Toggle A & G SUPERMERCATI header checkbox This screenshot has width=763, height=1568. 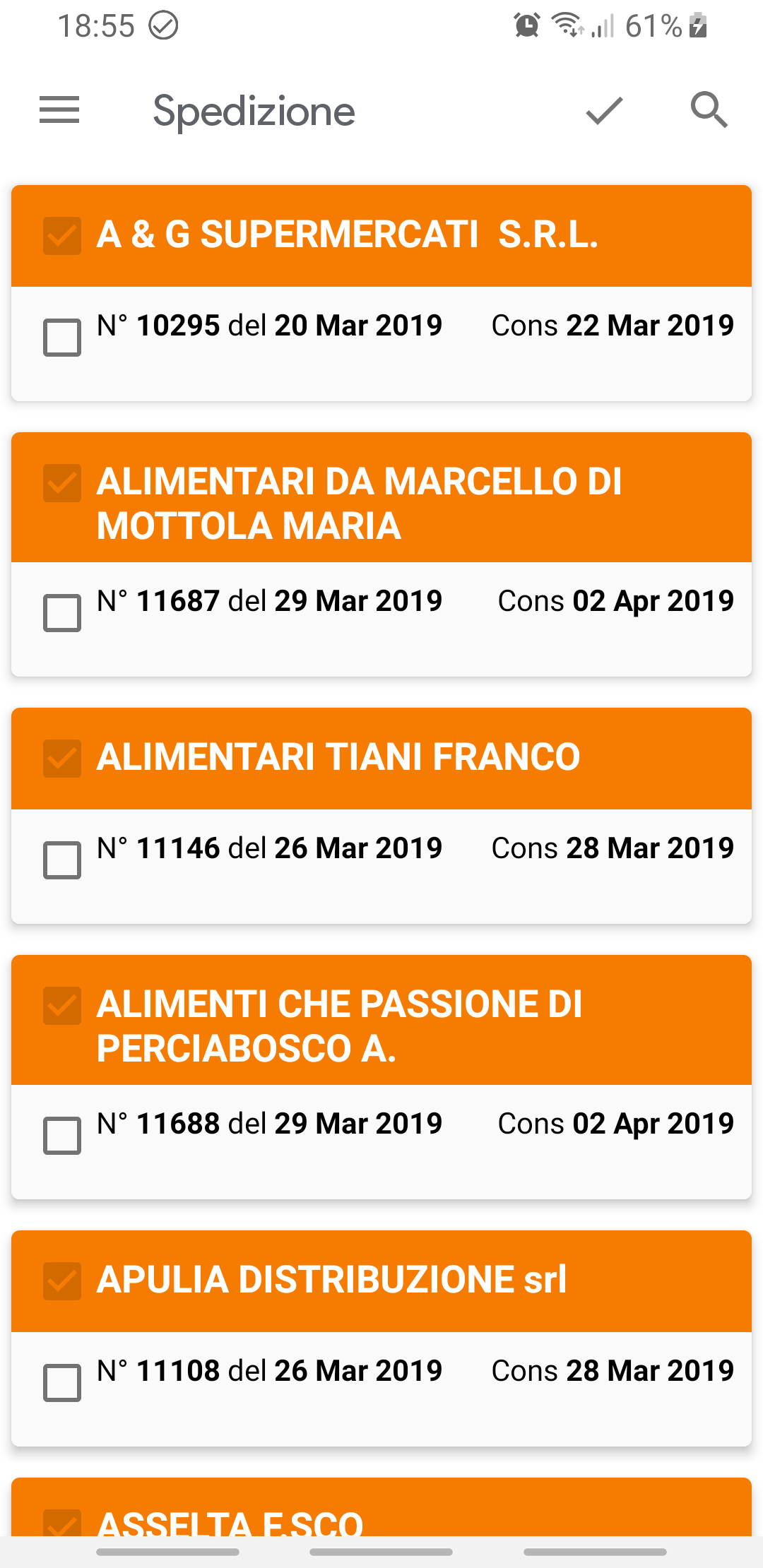pos(62,236)
